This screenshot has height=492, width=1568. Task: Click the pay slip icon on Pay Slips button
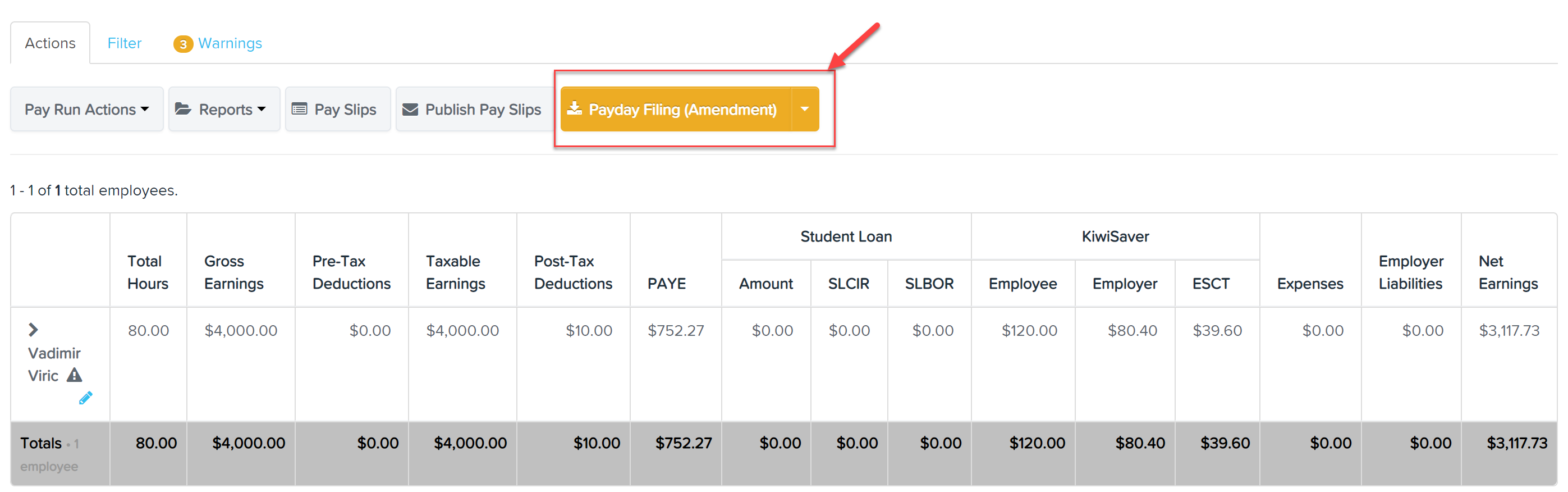click(300, 110)
